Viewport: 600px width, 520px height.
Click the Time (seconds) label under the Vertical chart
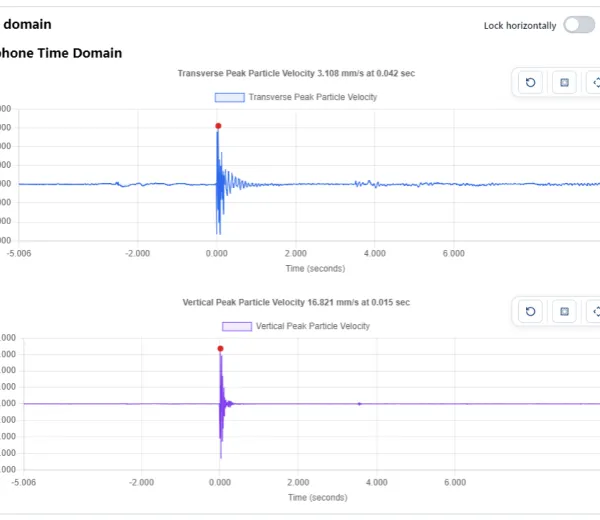[x=318, y=497]
